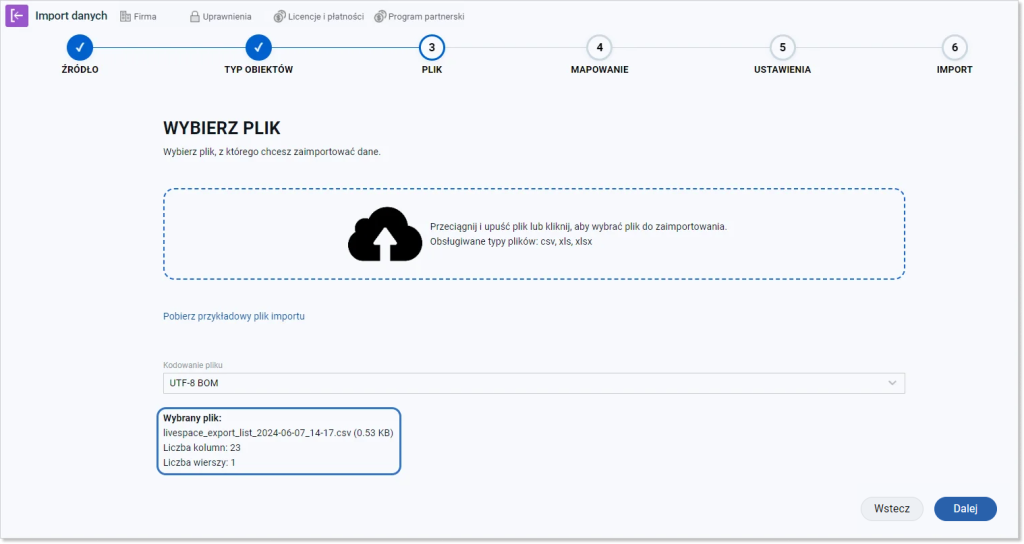The image size is (1024, 544).
Task: Select step 5 USTAWIENIA circle
Action: click(x=782, y=48)
